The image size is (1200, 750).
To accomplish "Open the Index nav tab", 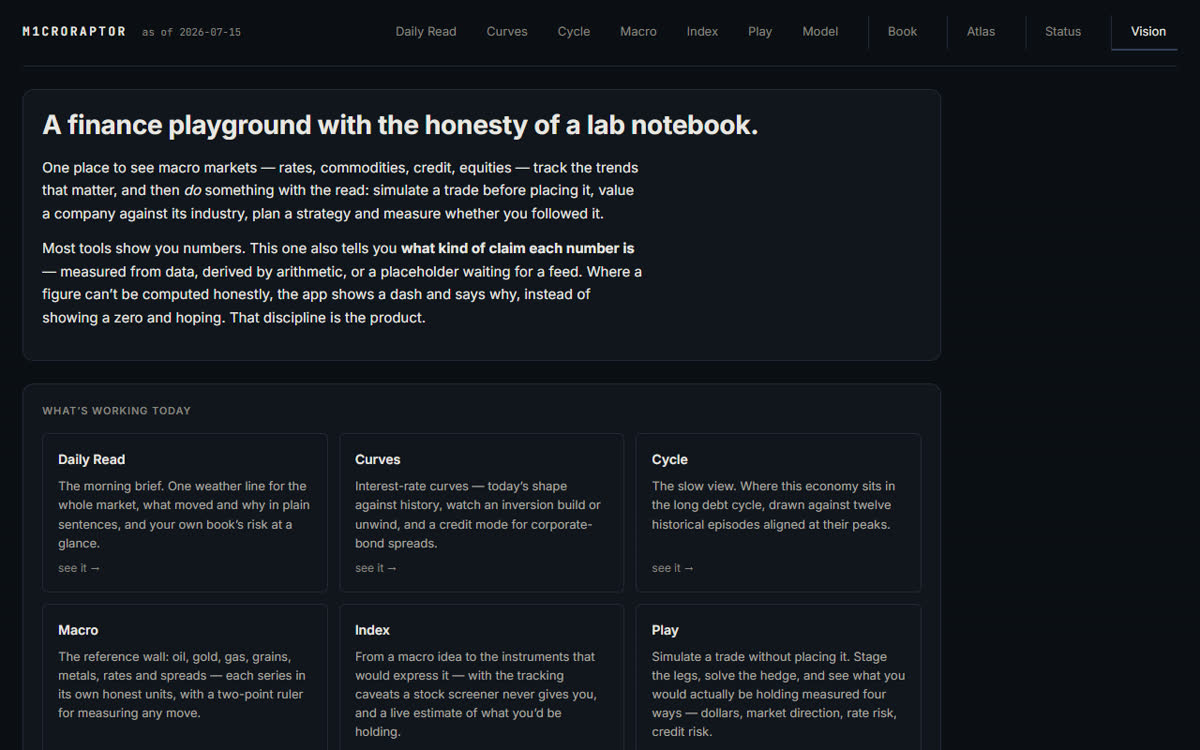I will [702, 31].
